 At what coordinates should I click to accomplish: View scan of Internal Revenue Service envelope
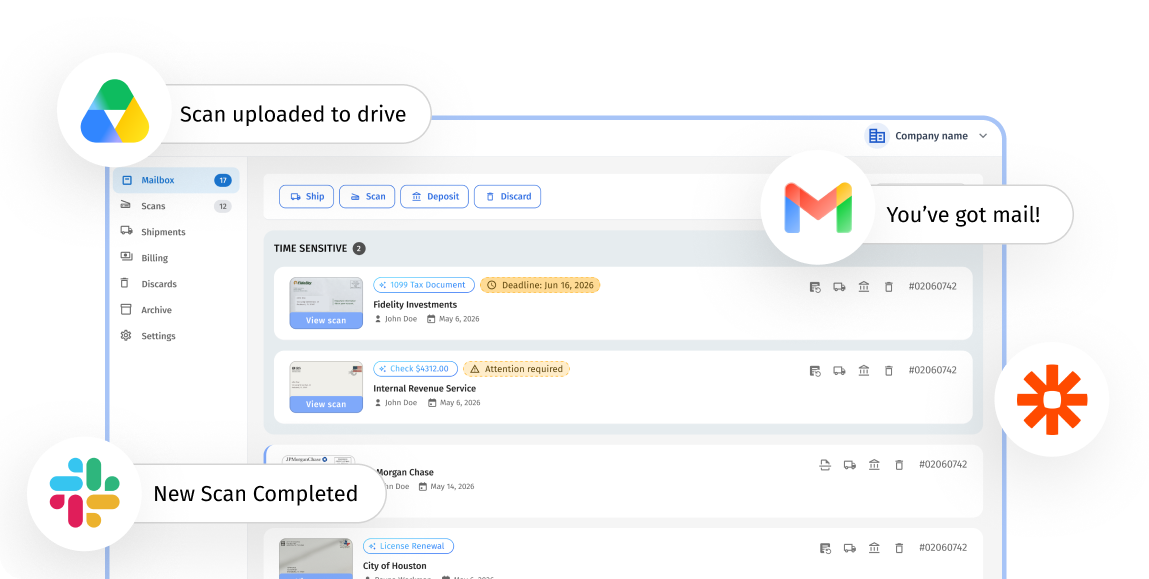coord(326,404)
